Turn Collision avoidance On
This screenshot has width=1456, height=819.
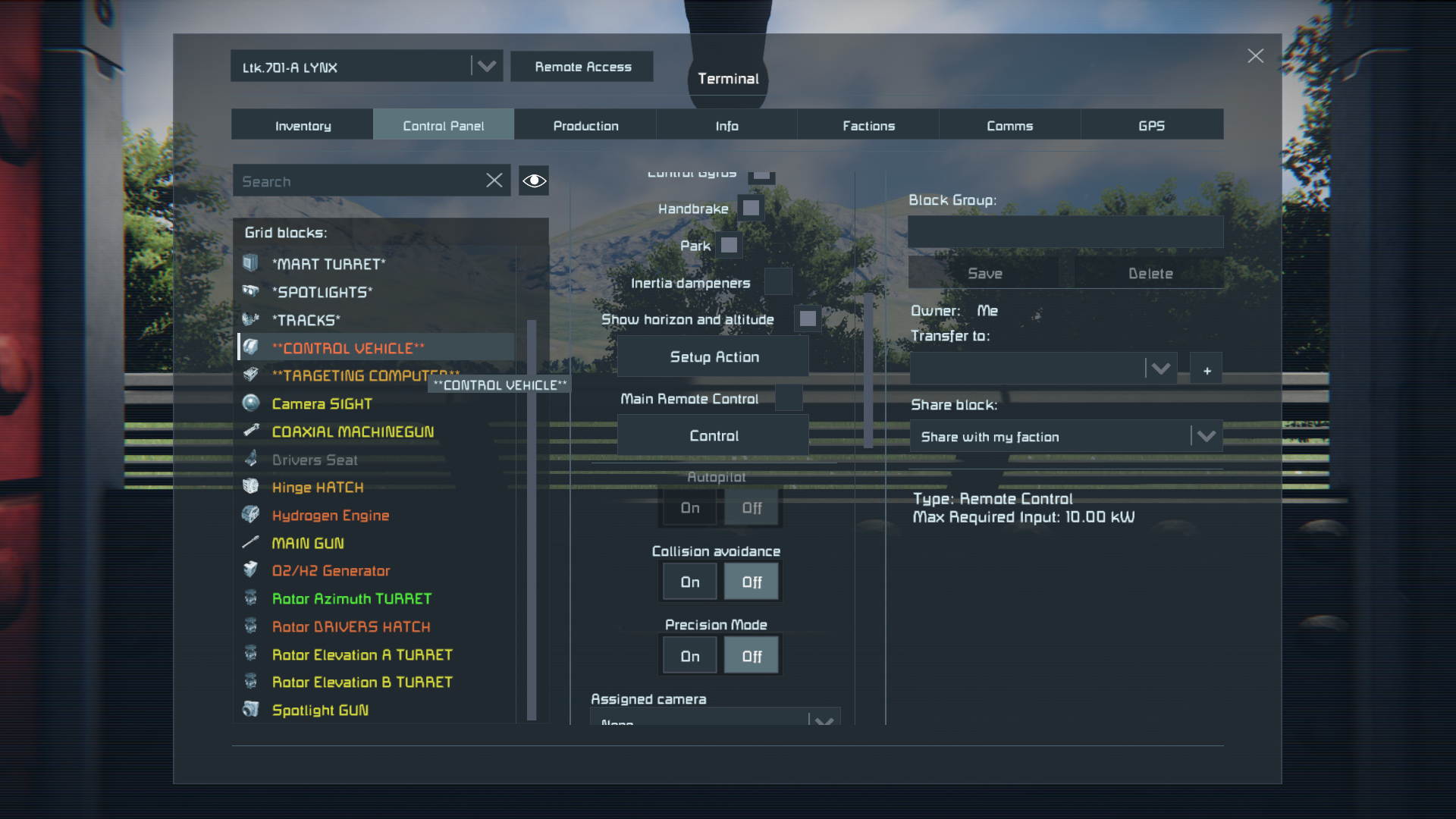(x=690, y=582)
